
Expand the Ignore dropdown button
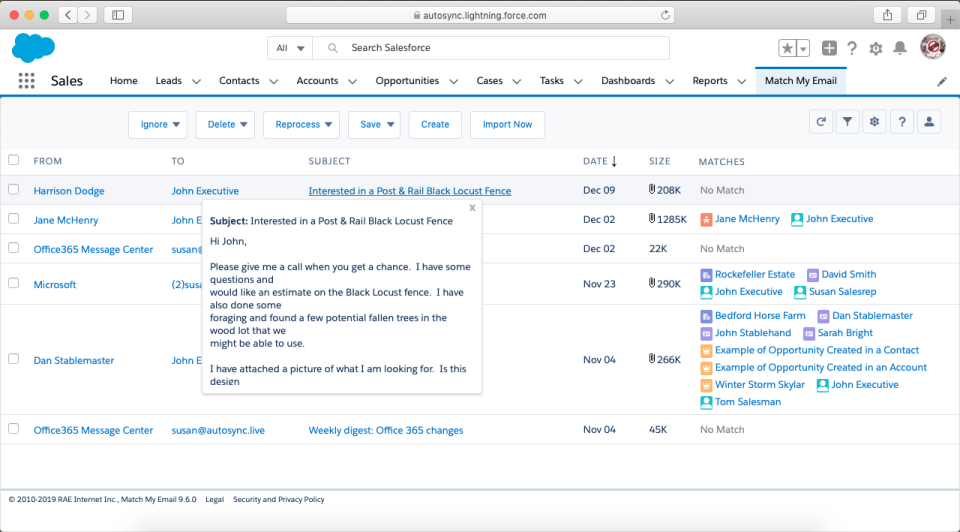point(158,125)
